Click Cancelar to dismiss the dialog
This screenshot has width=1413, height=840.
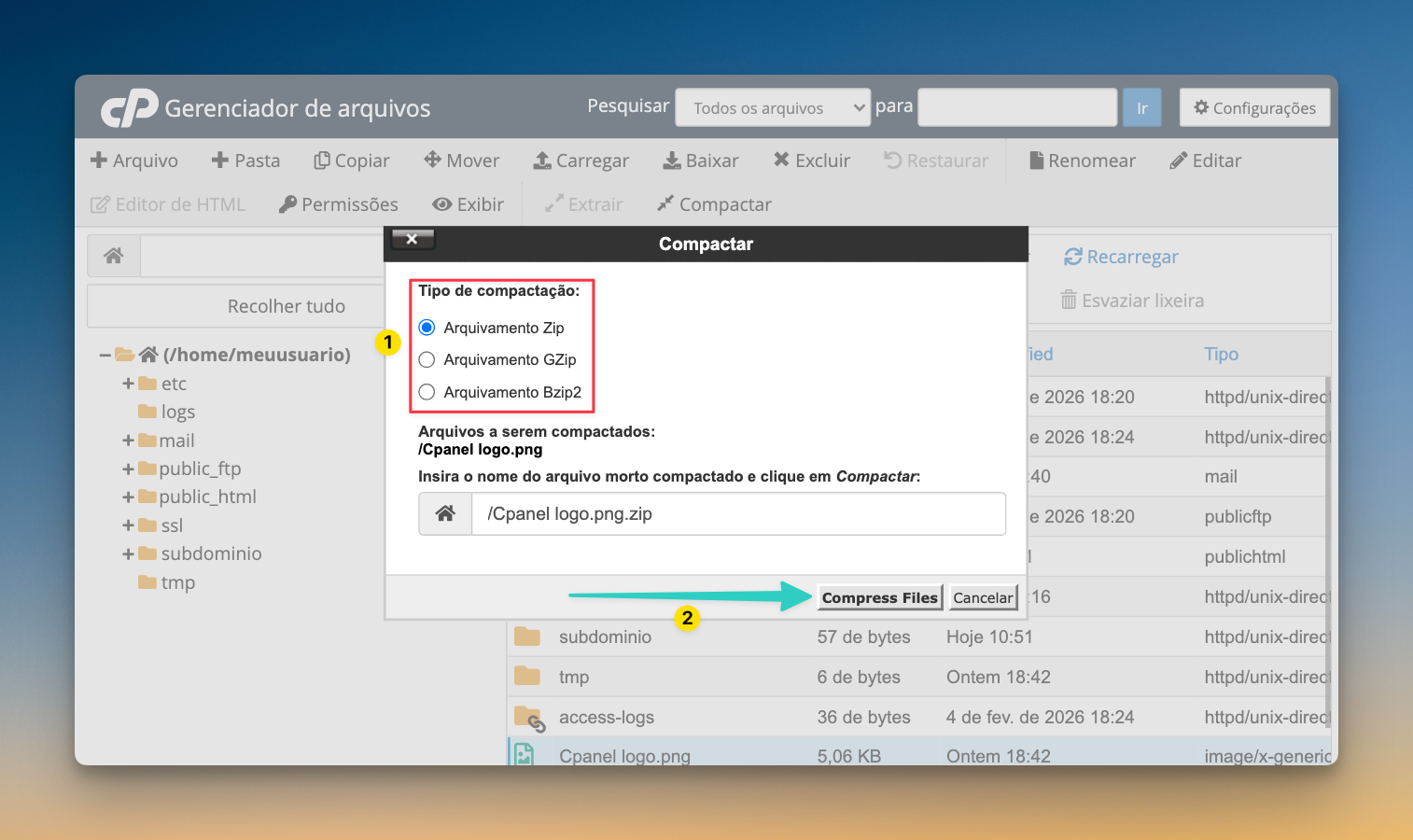tap(983, 597)
